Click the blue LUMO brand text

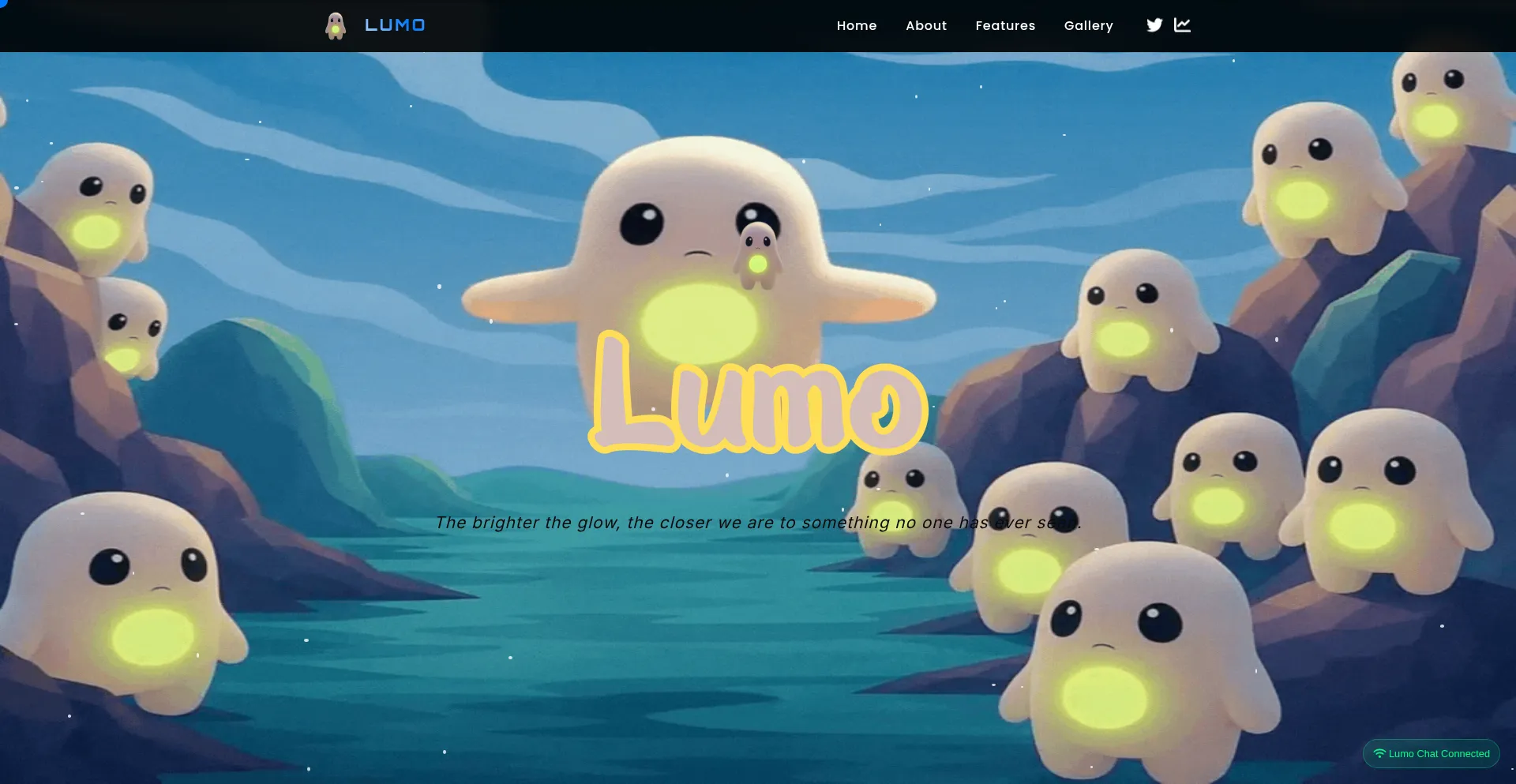395,25
